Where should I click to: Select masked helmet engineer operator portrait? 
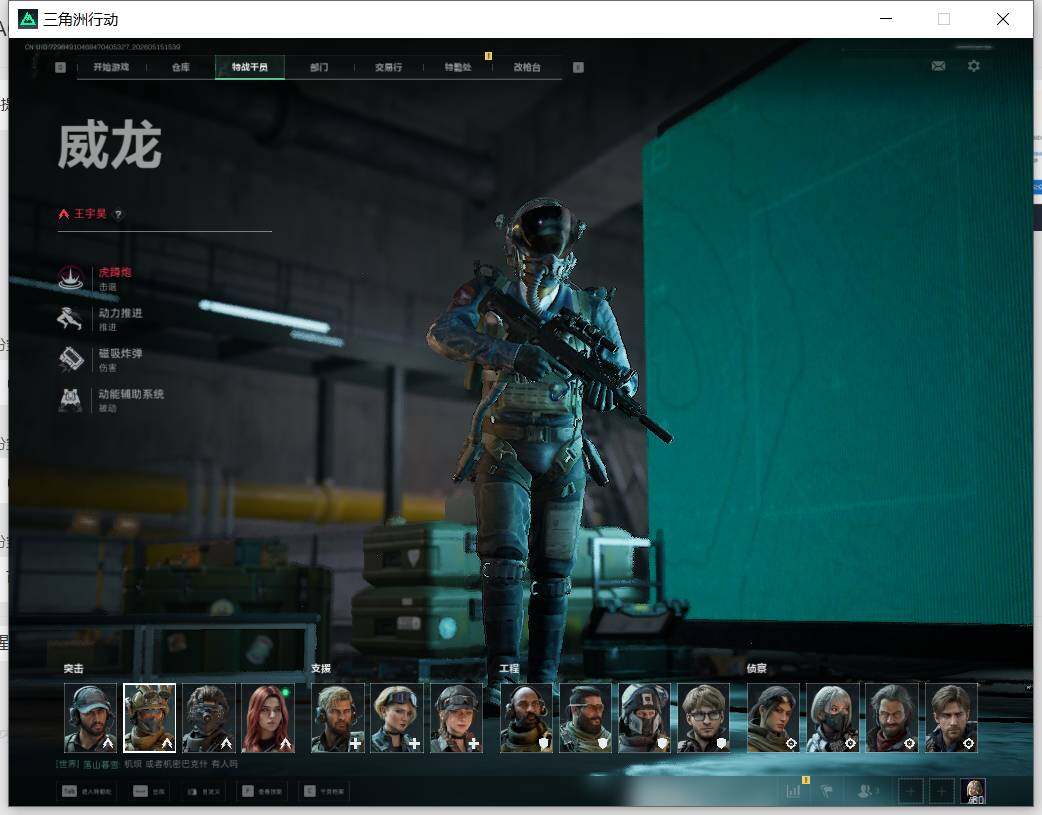[645, 718]
